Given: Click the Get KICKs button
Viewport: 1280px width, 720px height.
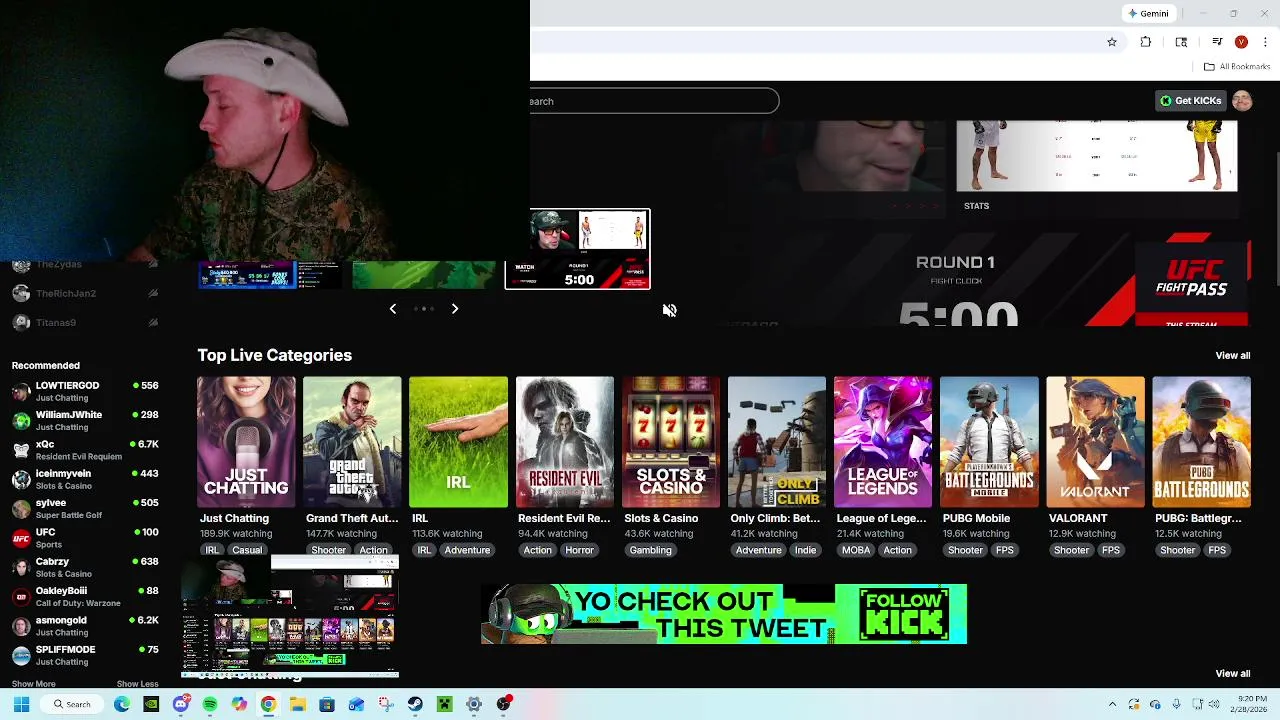Looking at the screenshot, I should click(1190, 101).
